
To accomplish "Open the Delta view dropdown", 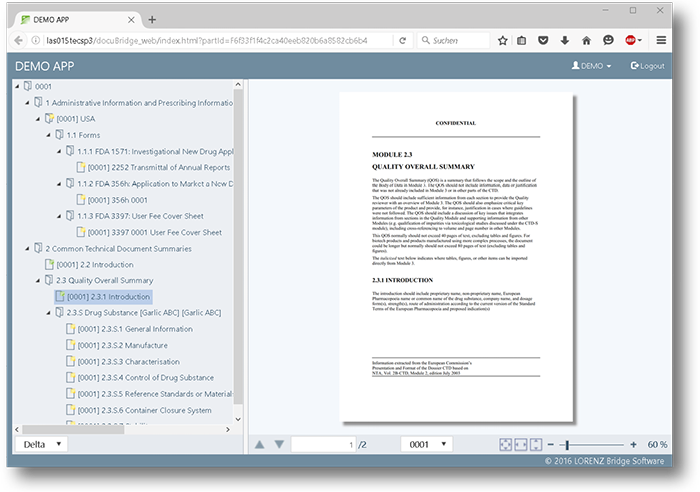I will coord(42,444).
